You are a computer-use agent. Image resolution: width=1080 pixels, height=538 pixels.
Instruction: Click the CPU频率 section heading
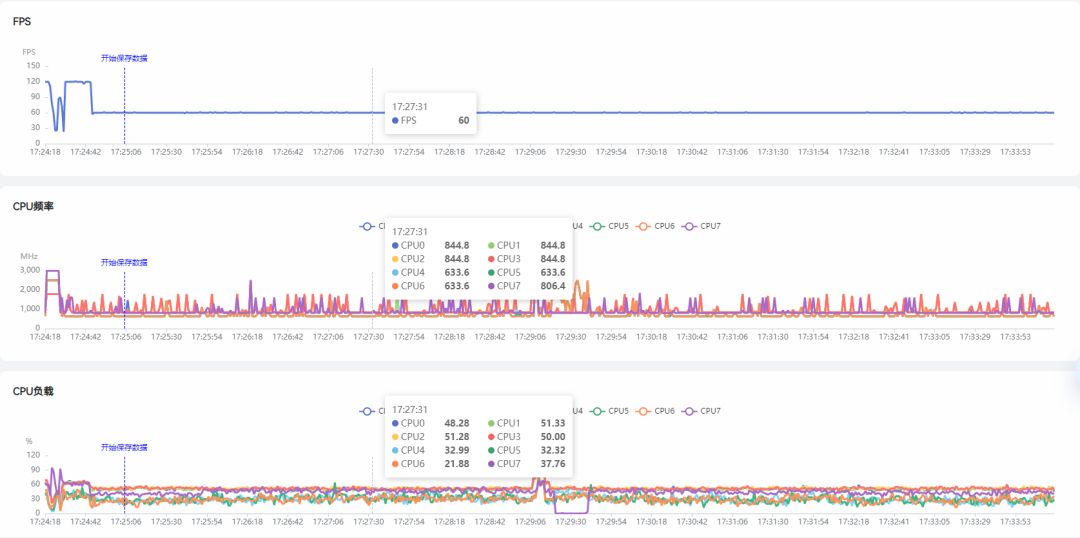(x=33, y=206)
